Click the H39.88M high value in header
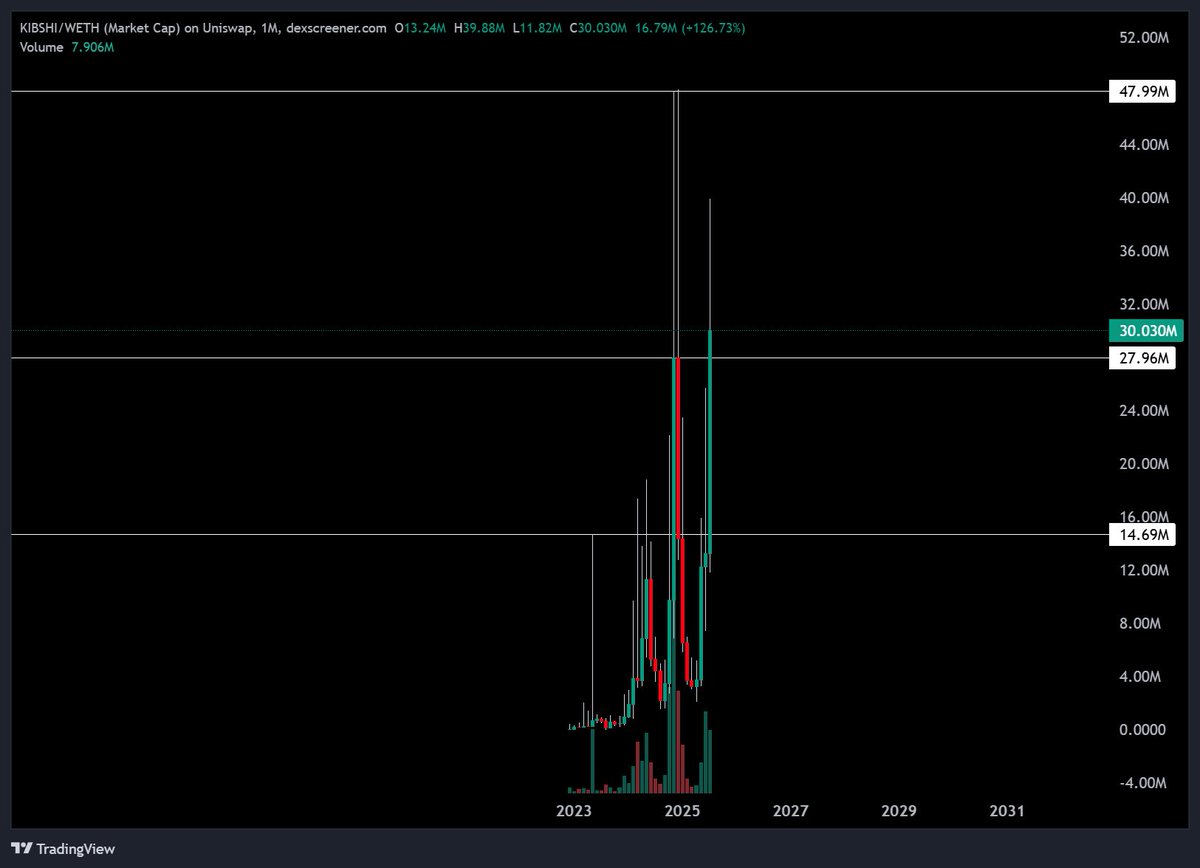 (x=480, y=29)
